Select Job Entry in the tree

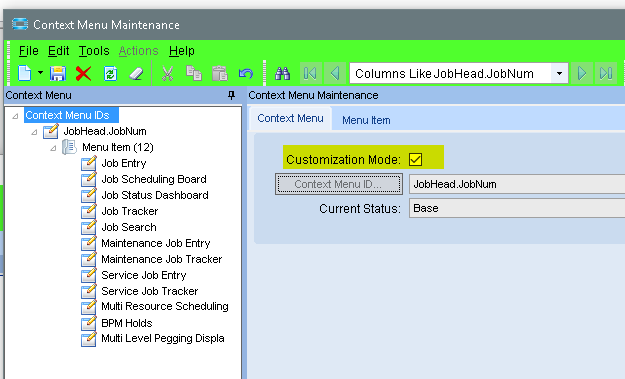pyautogui.click(x=124, y=163)
